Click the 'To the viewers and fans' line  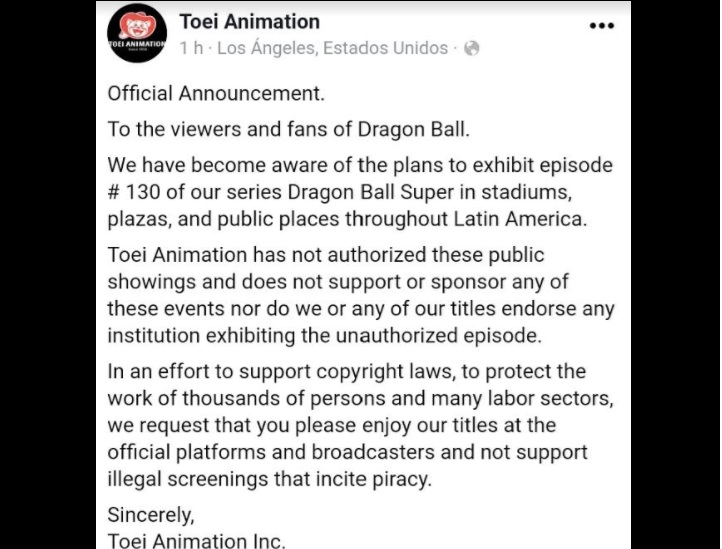click(289, 129)
